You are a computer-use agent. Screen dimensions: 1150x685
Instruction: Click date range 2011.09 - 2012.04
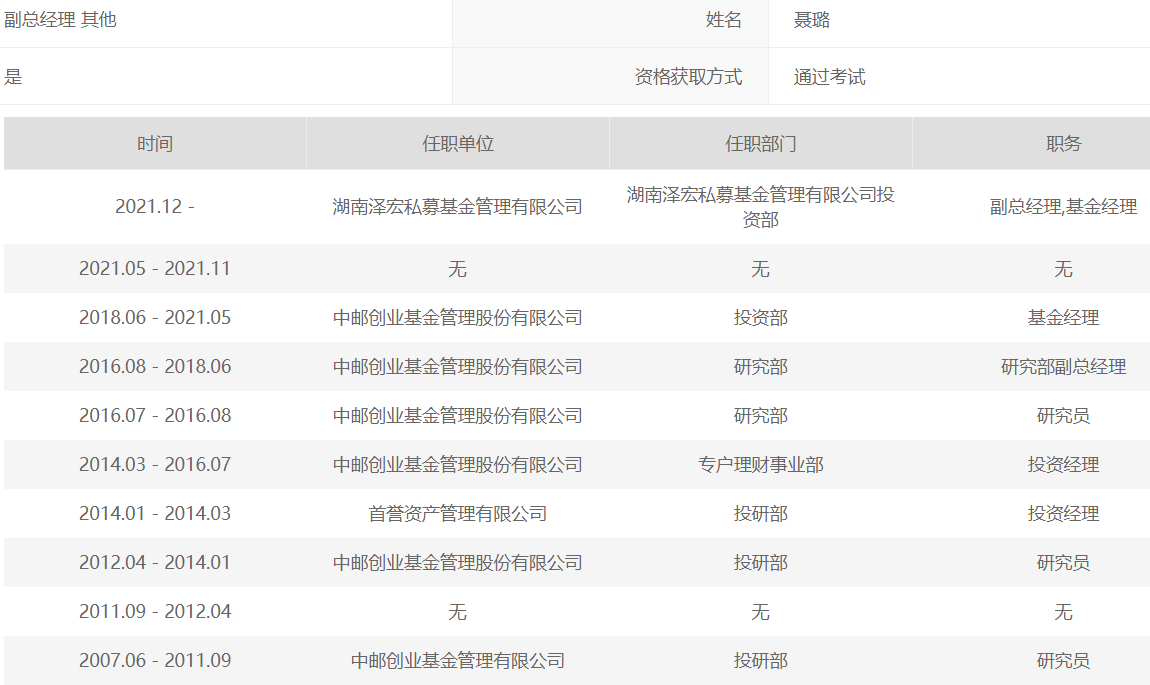(155, 612)
